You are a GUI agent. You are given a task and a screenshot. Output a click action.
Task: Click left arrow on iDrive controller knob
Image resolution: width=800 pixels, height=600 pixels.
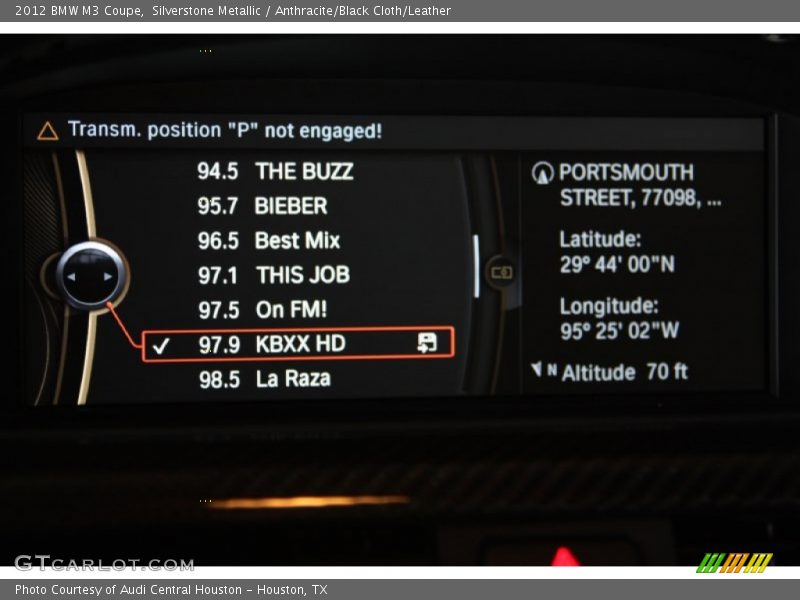click(71, 277)
